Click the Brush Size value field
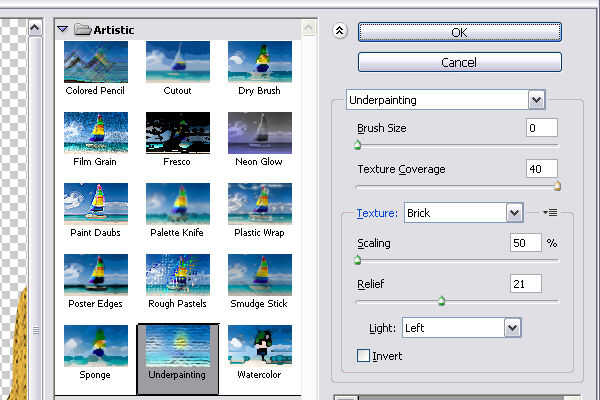This screenshot has height=400, width=600. pos(541,128)
